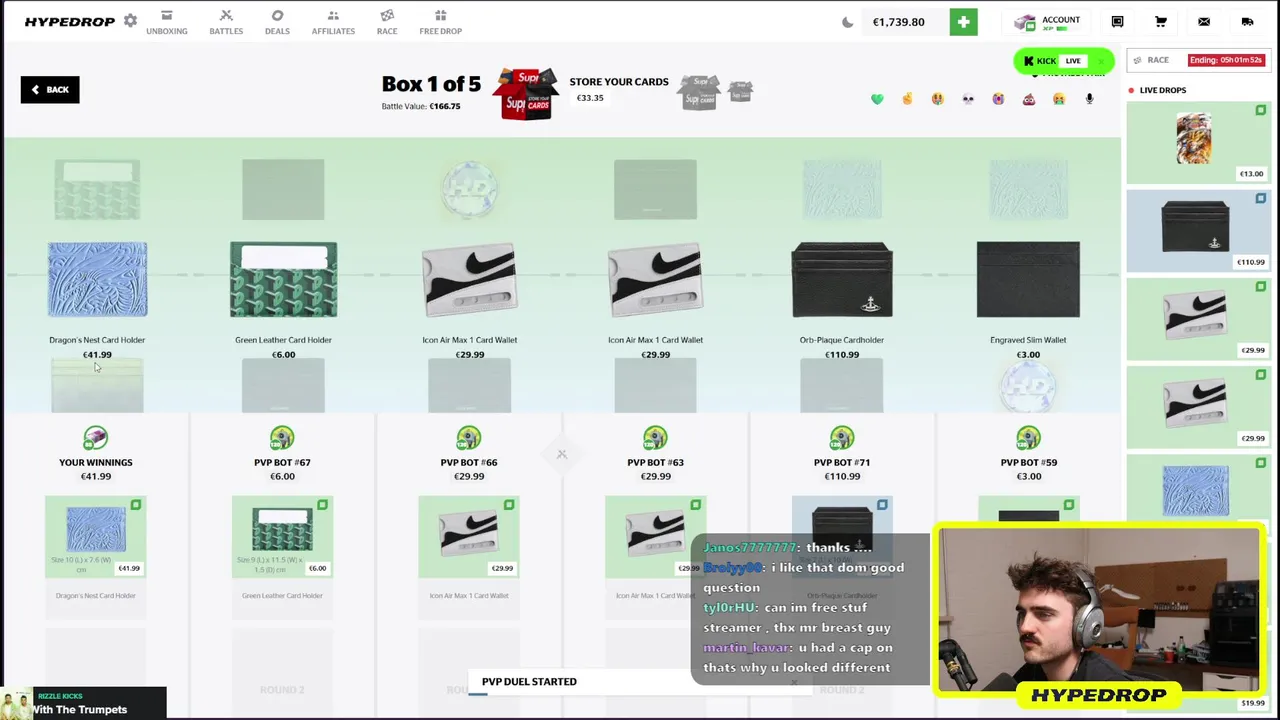Select Orb-Plaque Cardholder reel item

coord(842,280)
